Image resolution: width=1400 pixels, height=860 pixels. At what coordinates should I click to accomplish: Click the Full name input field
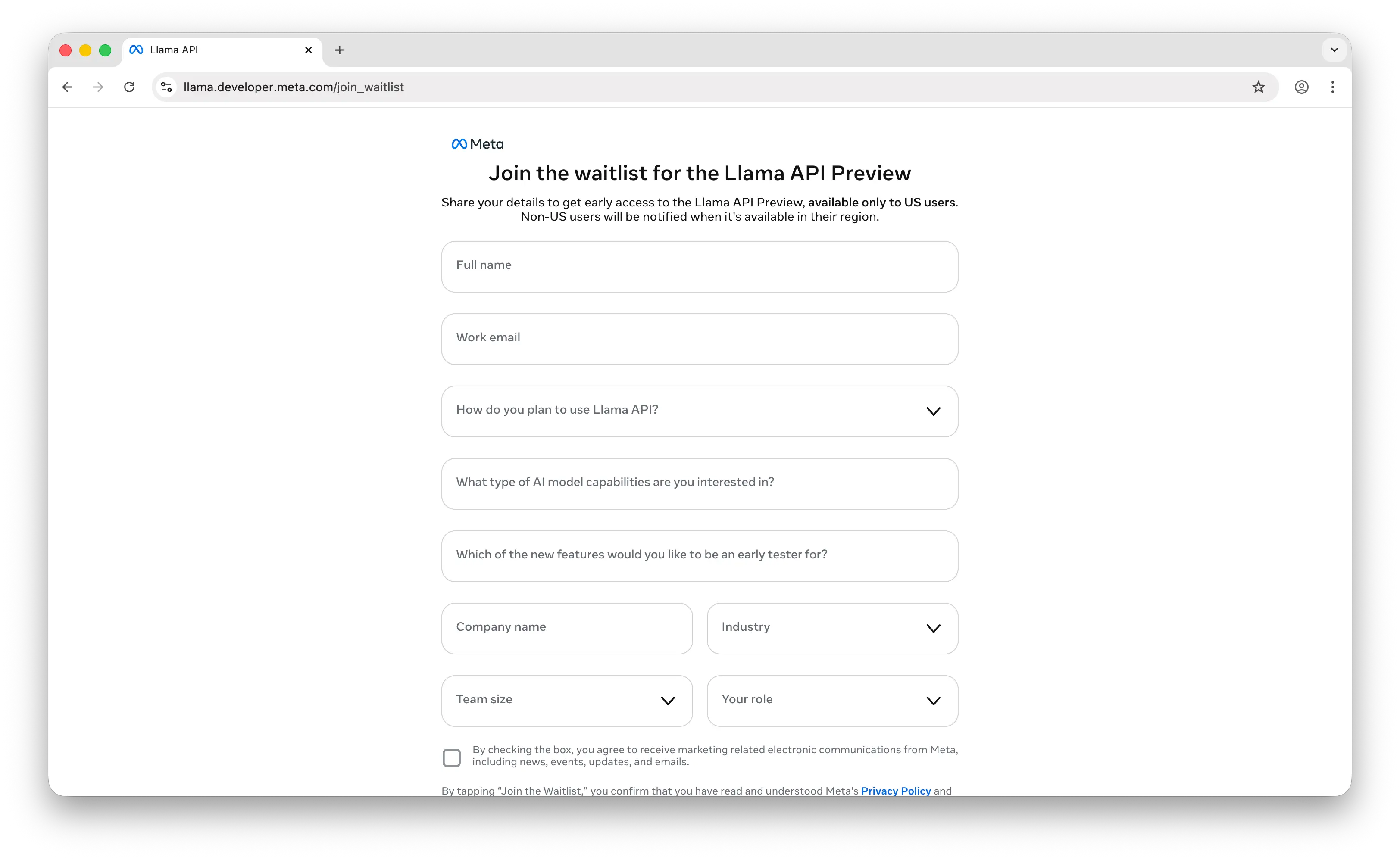point(699,266)
